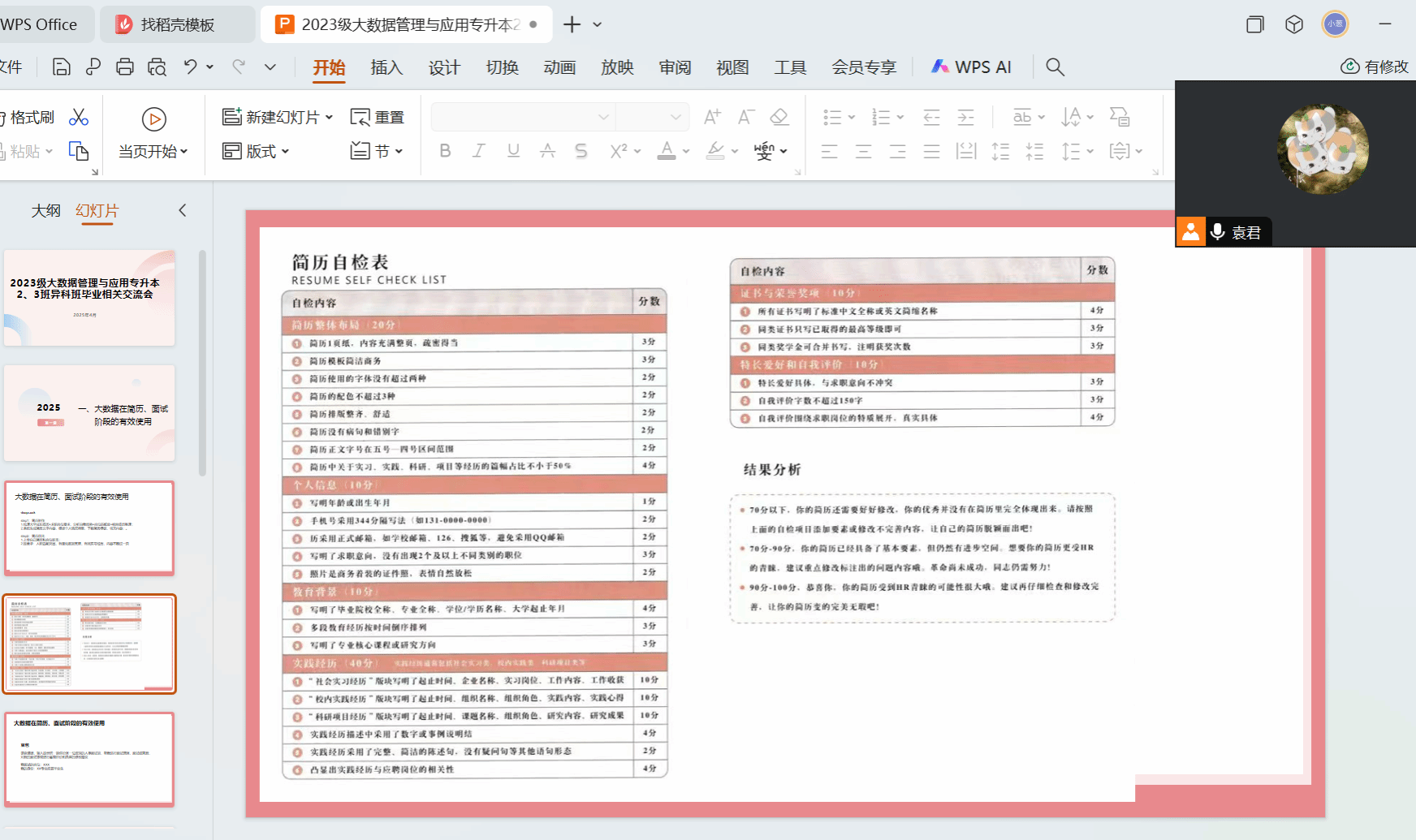Start slideshow with the play icon

point(153,119)
